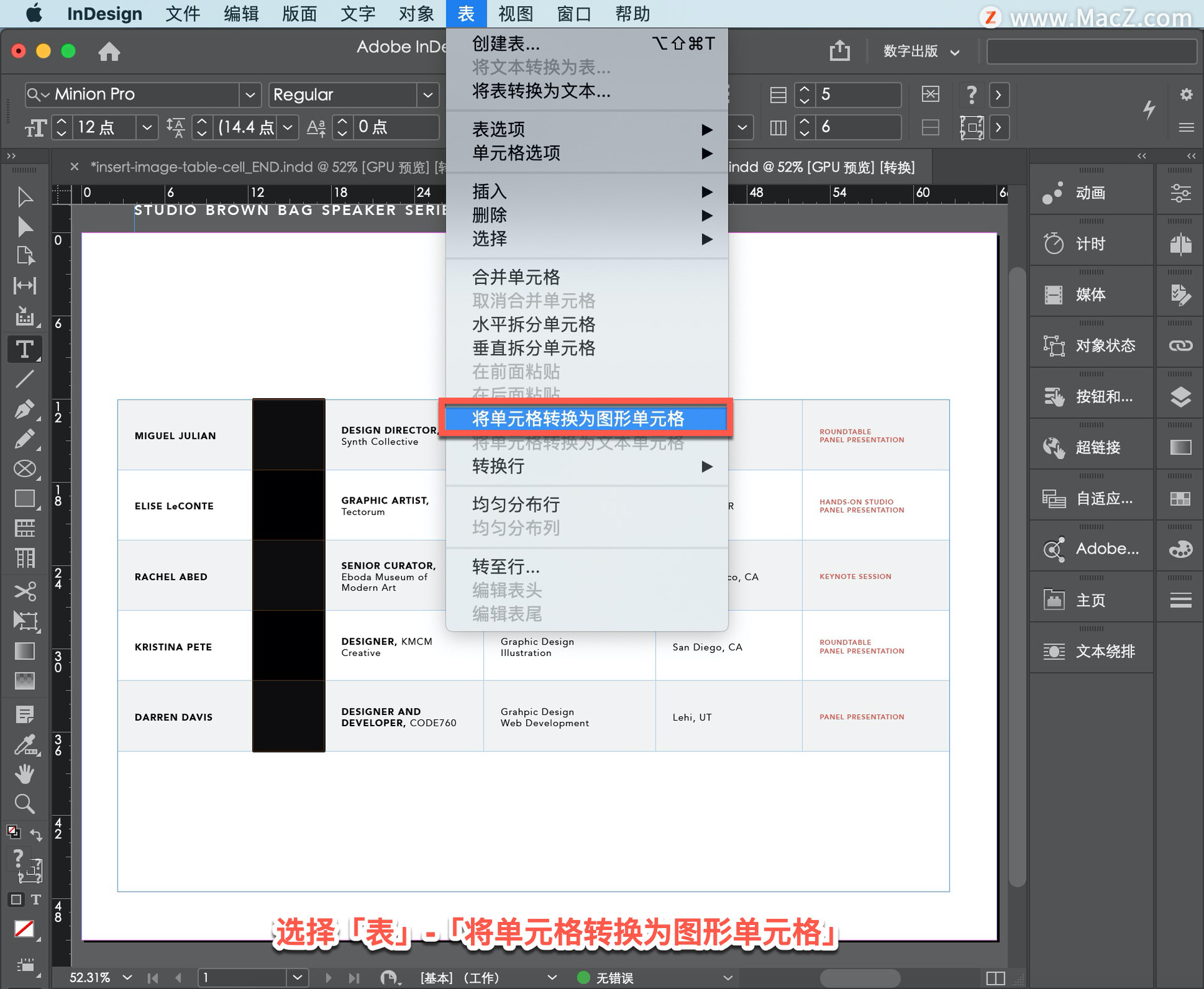
Task: Open the 动画 panel
Action: (x=1089, y=193)
